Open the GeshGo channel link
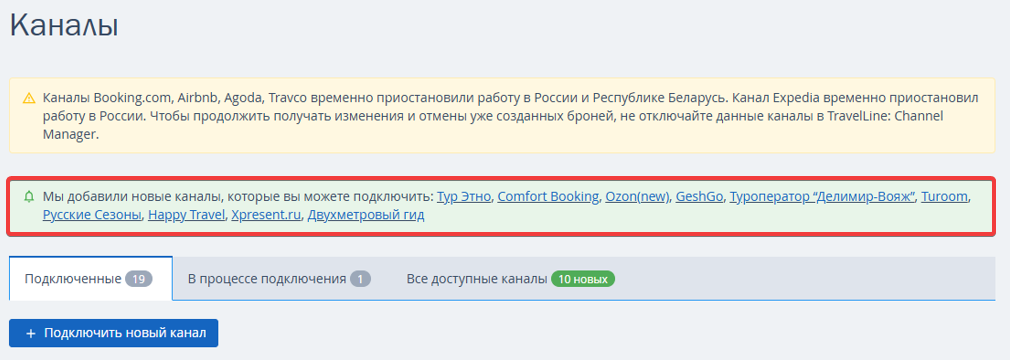Screen dimensions: 1010x360 tap(699, 196)
